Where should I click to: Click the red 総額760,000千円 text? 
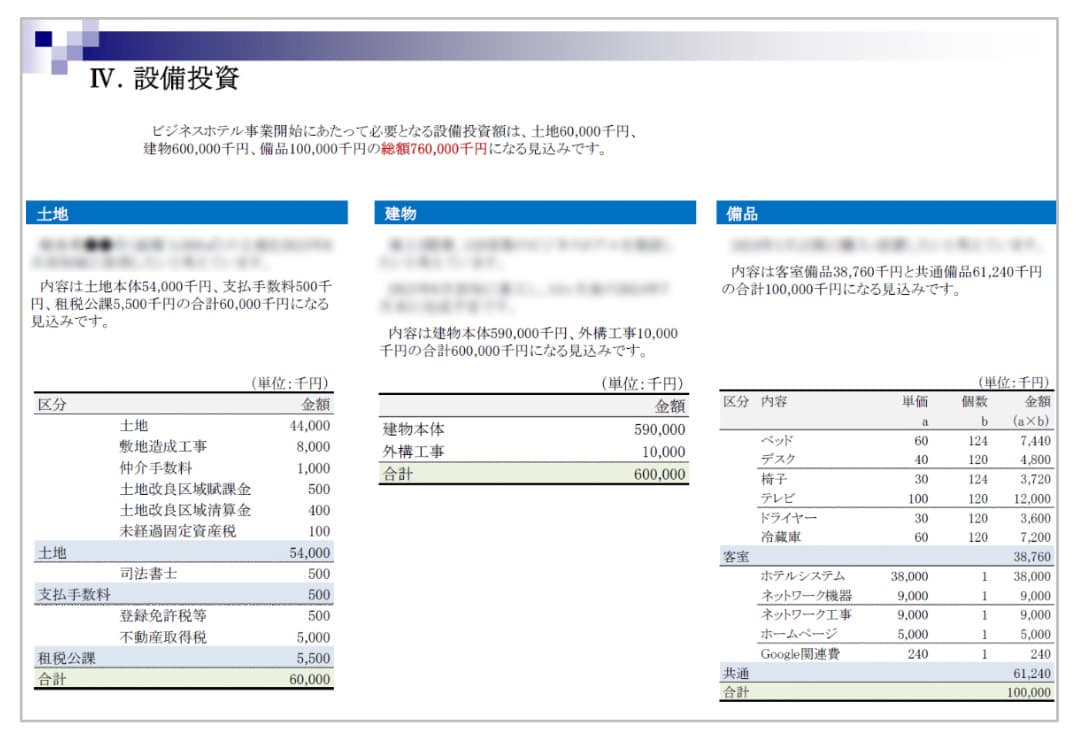[434, 149]
